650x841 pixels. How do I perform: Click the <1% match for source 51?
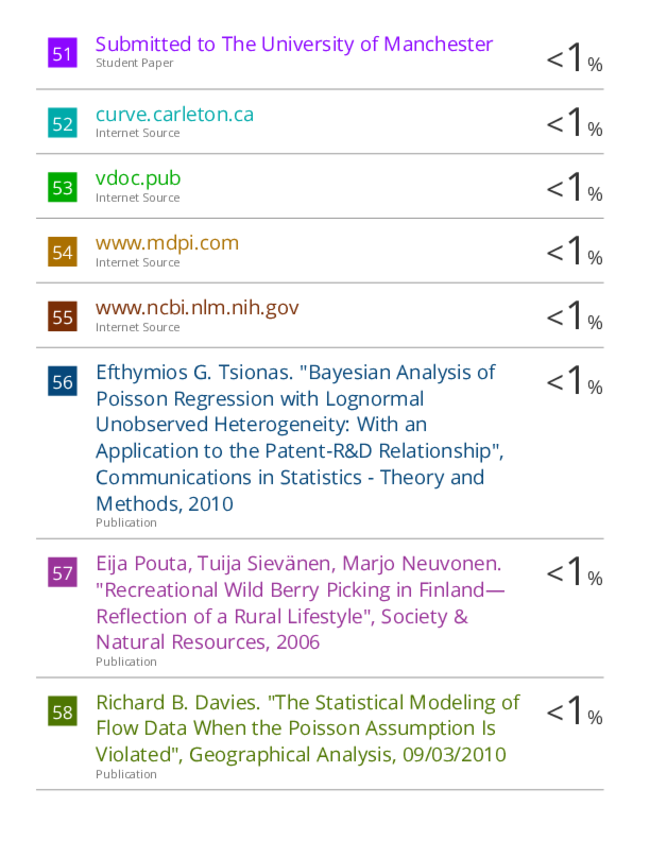coord(574,57)
